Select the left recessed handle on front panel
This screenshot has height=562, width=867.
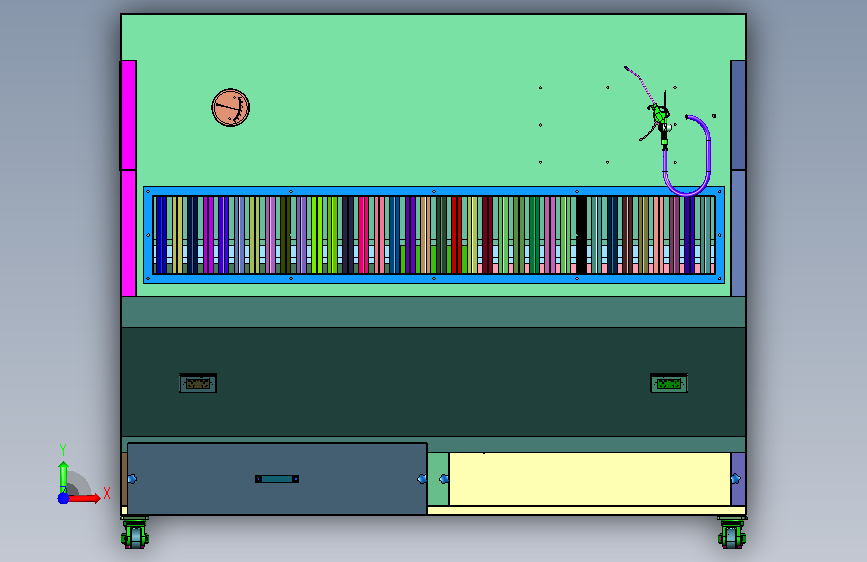pyautogui.click(x=198, y=383)
